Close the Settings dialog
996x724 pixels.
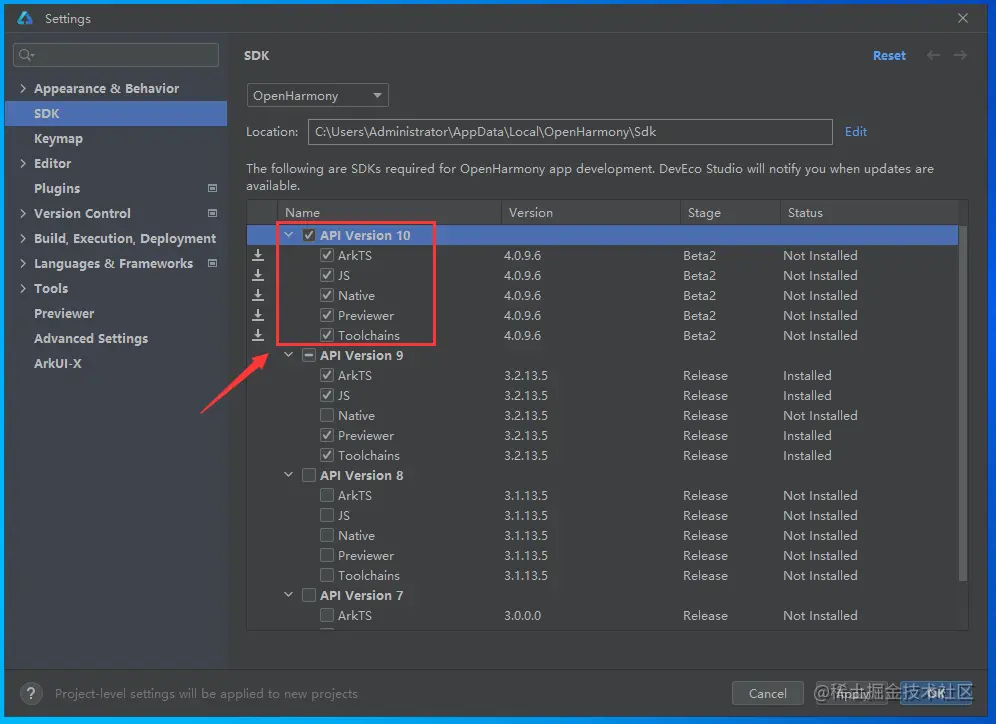963,18
